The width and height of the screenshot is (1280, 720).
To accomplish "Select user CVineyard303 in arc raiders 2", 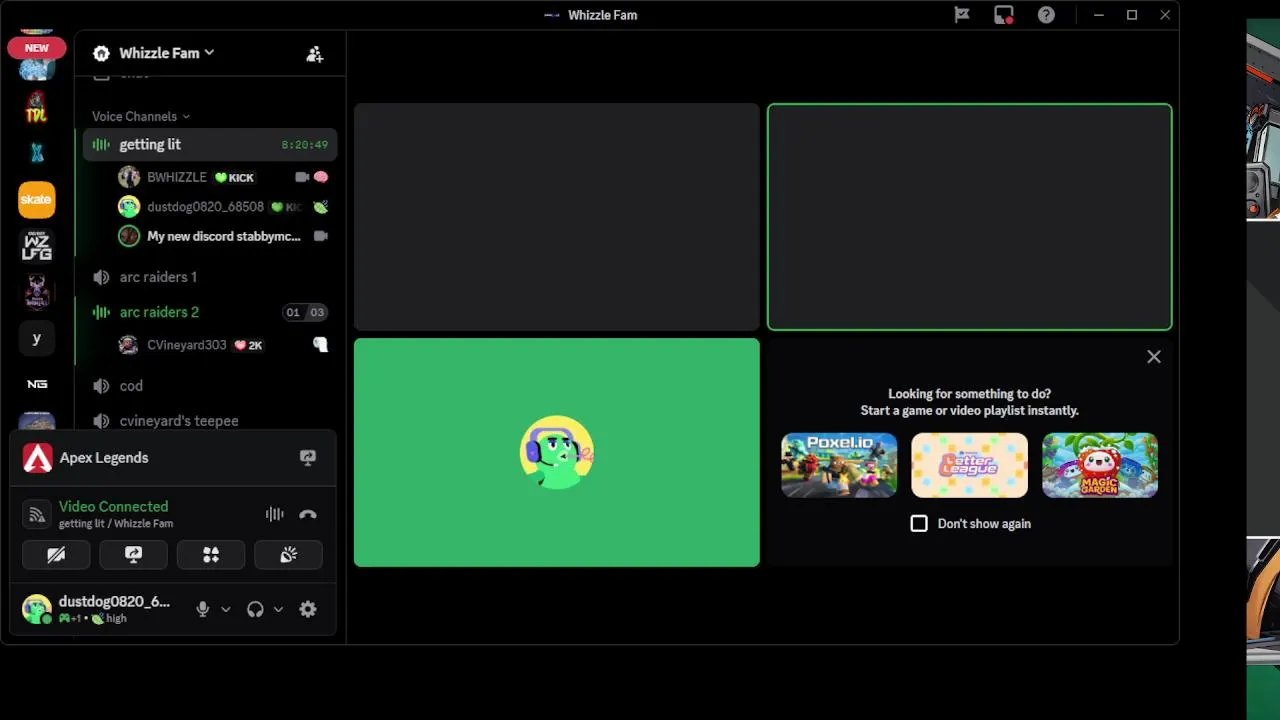I will (186, 345).
